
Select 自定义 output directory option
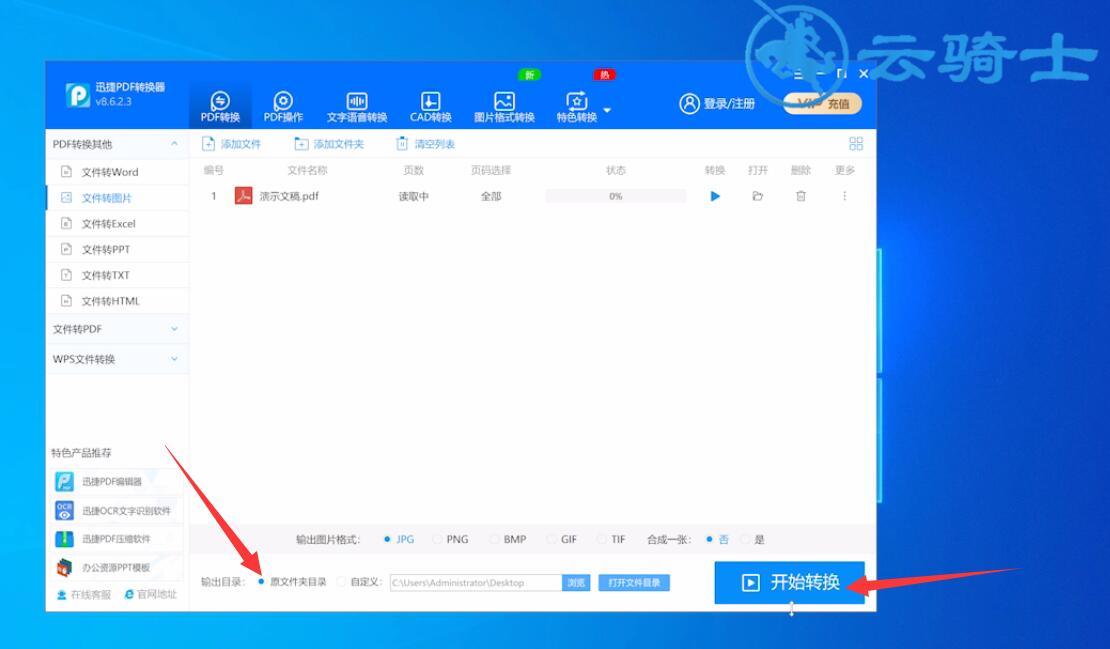(359, 582)
